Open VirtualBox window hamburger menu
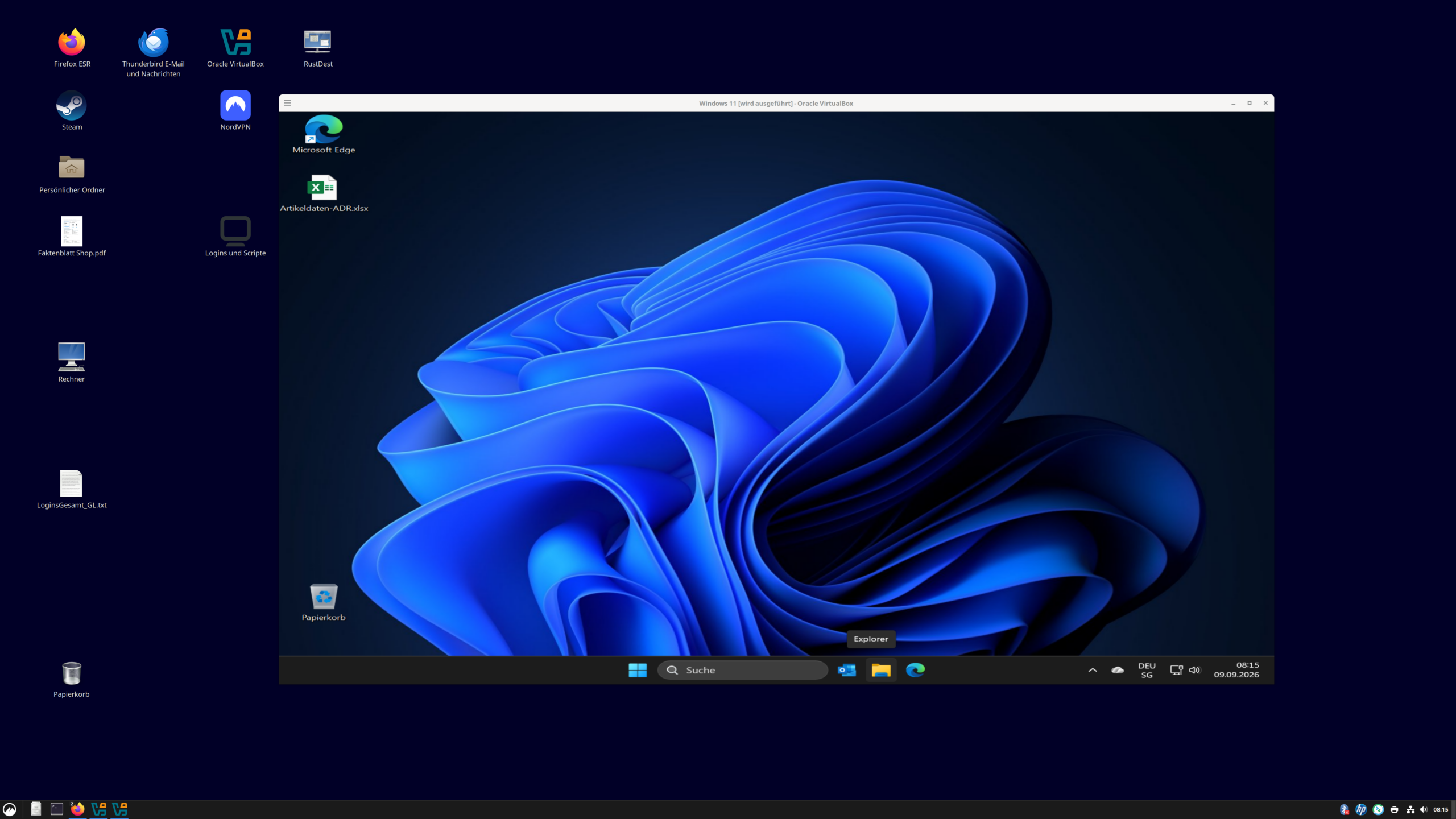This screenshot has height=819, width=1456. 287,103
